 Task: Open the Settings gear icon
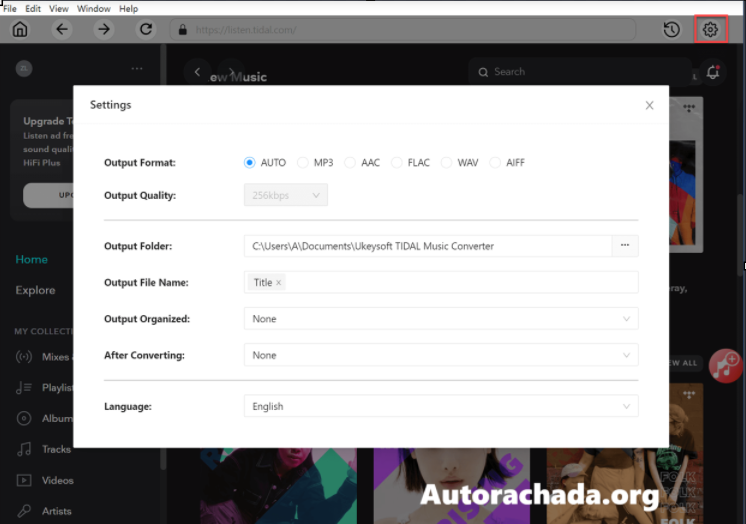[x=710, y=30]
